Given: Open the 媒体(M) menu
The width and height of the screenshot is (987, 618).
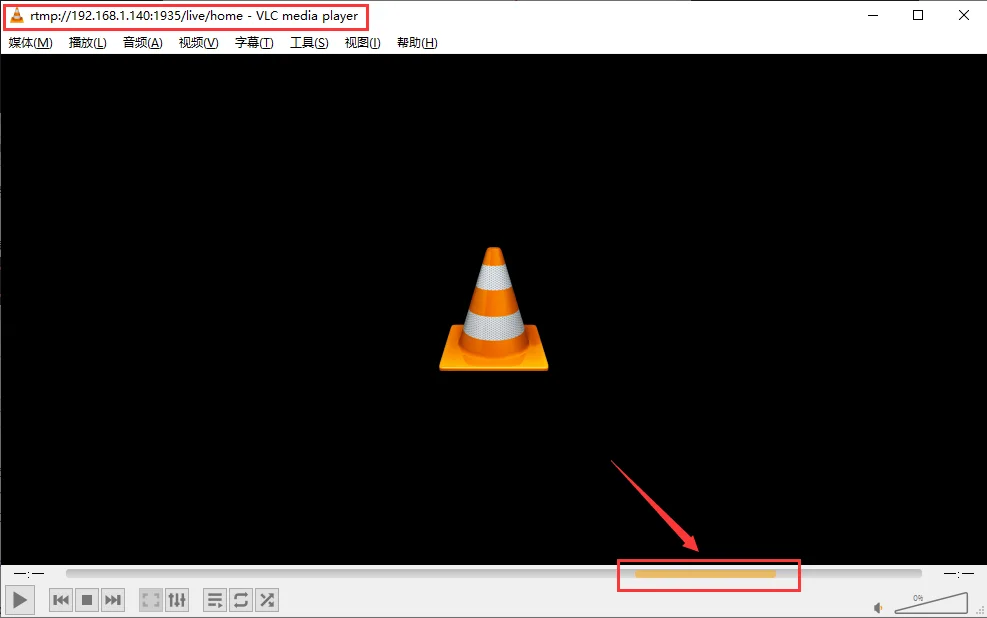Looking at the screenshot, I should (x=30, y=43).
